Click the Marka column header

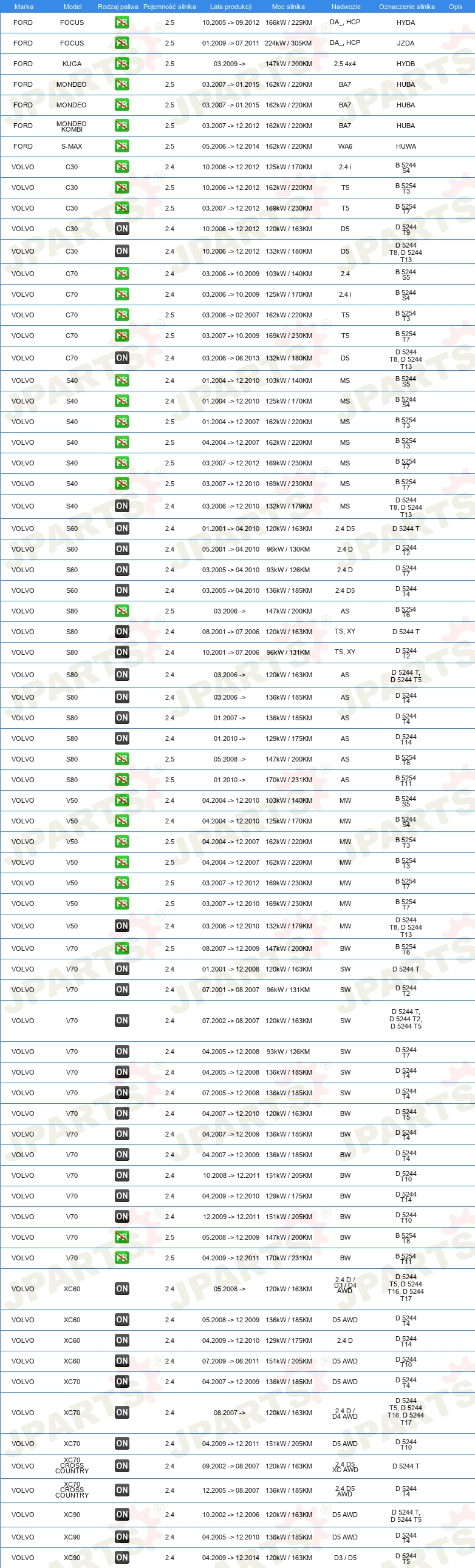coord(24,7)
